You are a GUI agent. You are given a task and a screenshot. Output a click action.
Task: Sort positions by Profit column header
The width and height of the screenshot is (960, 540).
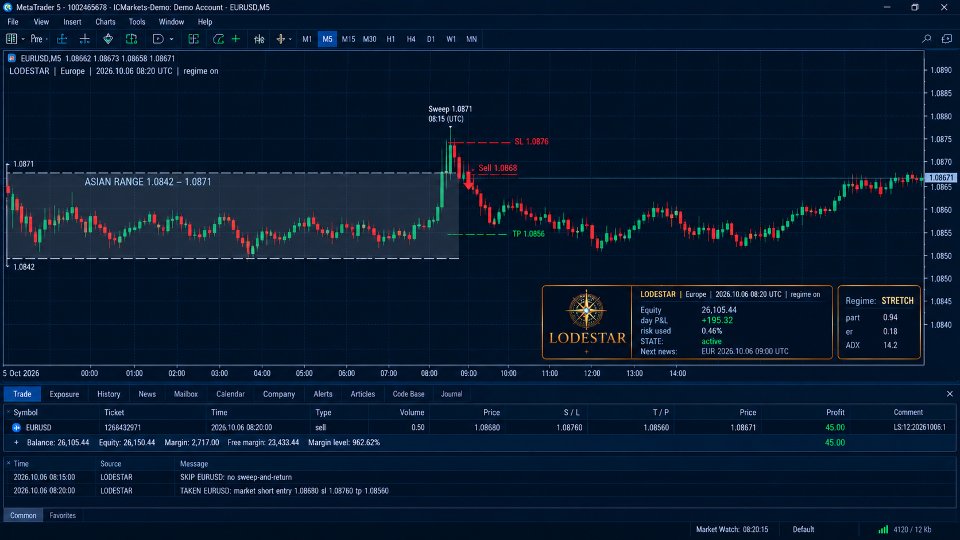pyautogui.click(x=835, y=412)
